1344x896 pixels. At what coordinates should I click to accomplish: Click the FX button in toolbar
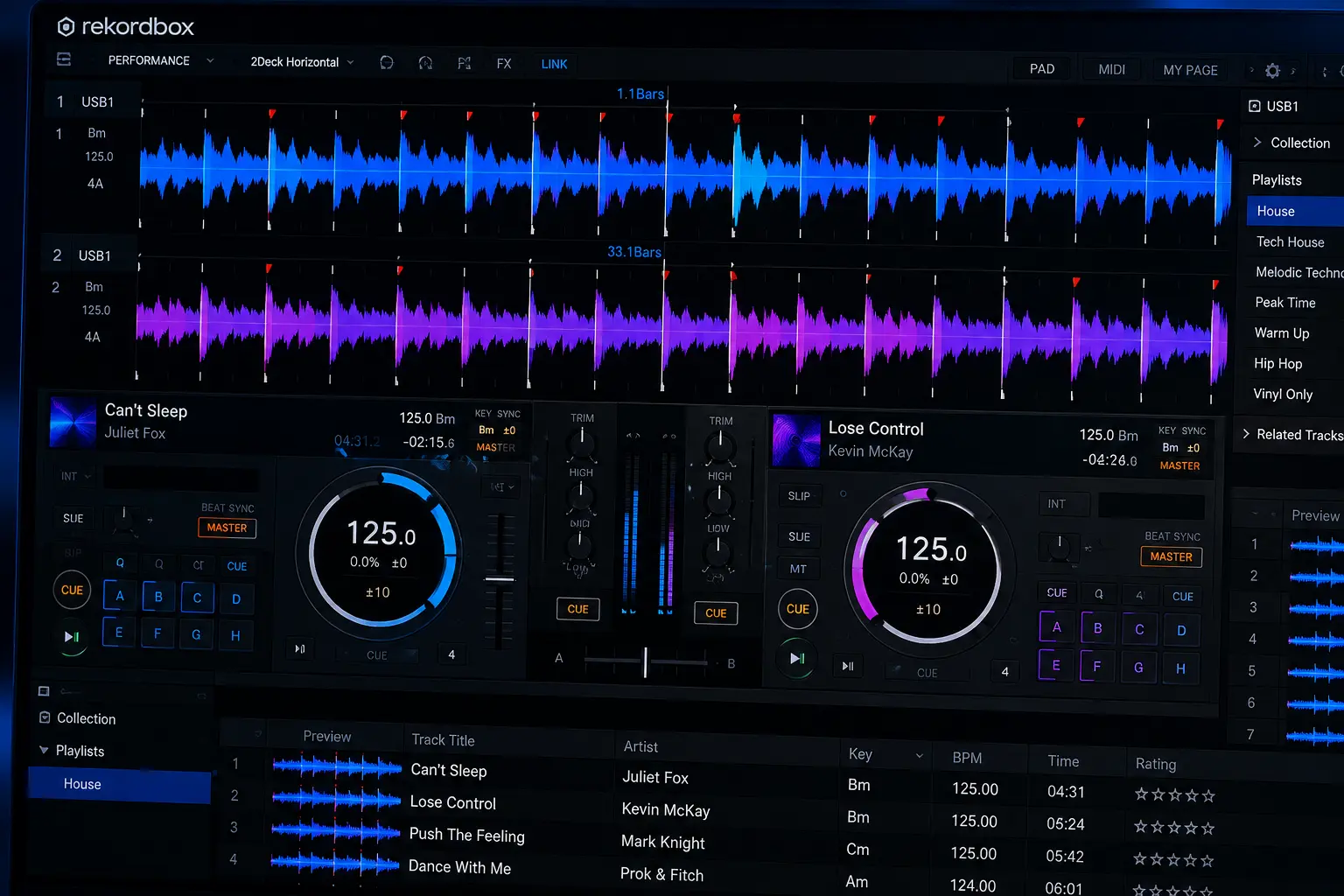tap(504, 63)
